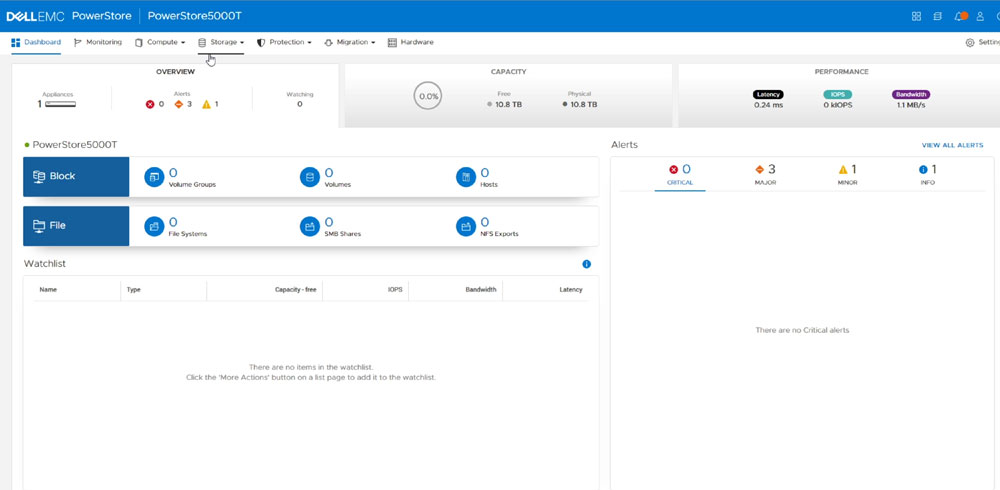
Task: Click the 0.0% capacity gauge
Action: point(428,96)
